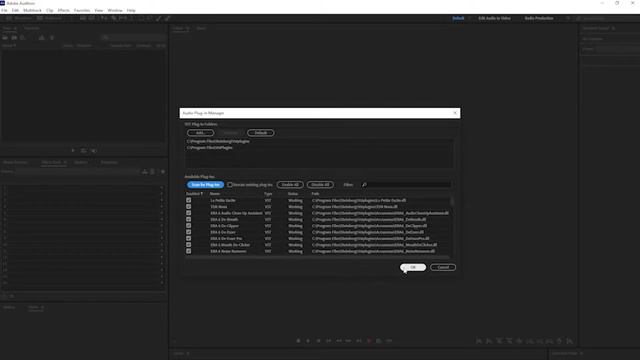The width and height of the screenshot is (640, 360).
Task: Open the File menu
Action: (x=4, y=10)
